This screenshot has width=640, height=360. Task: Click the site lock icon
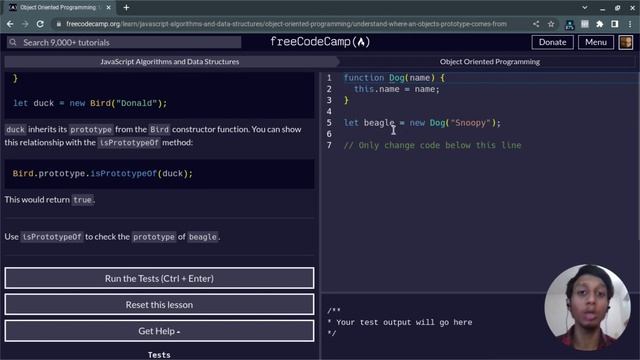click(59, 24)
